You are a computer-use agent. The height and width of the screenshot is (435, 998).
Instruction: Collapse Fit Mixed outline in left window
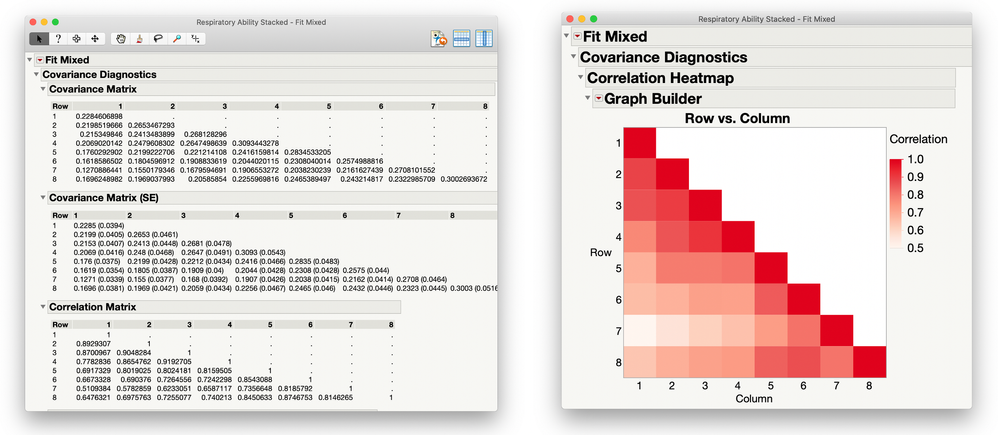coord(30,60)
